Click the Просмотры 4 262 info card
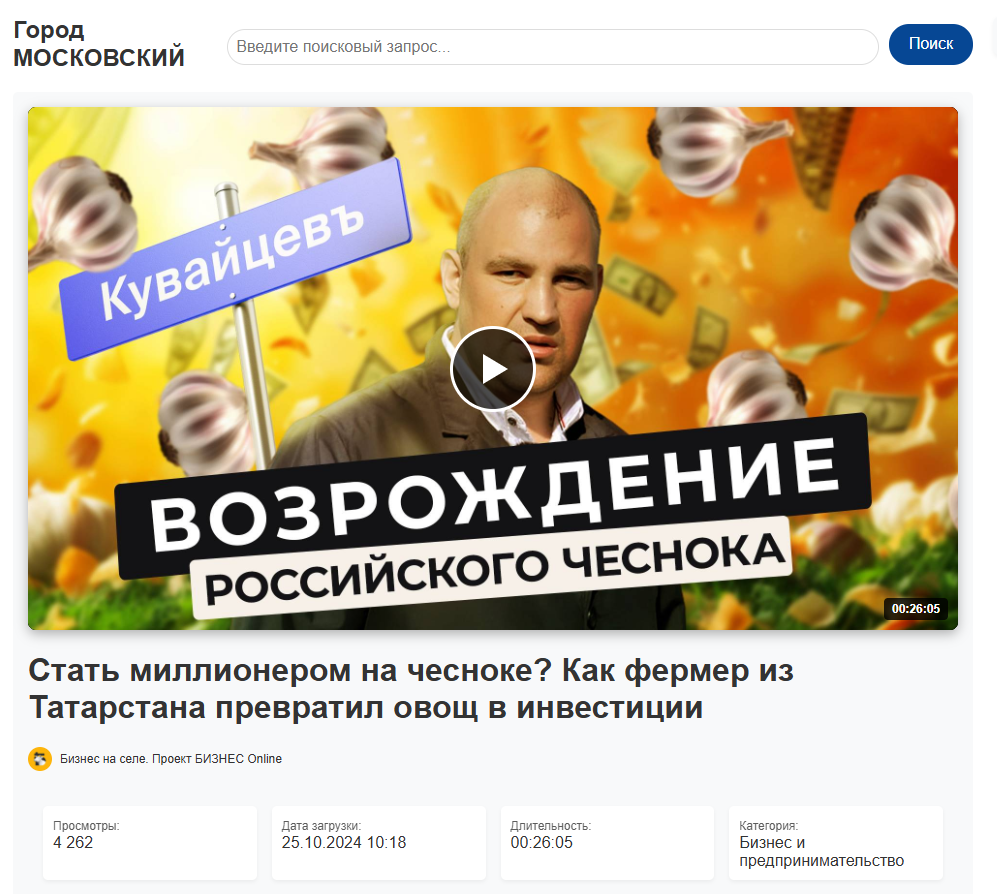The width and height of the screenshot is (997, 894). pyautogui.click(x=150, y=842)
